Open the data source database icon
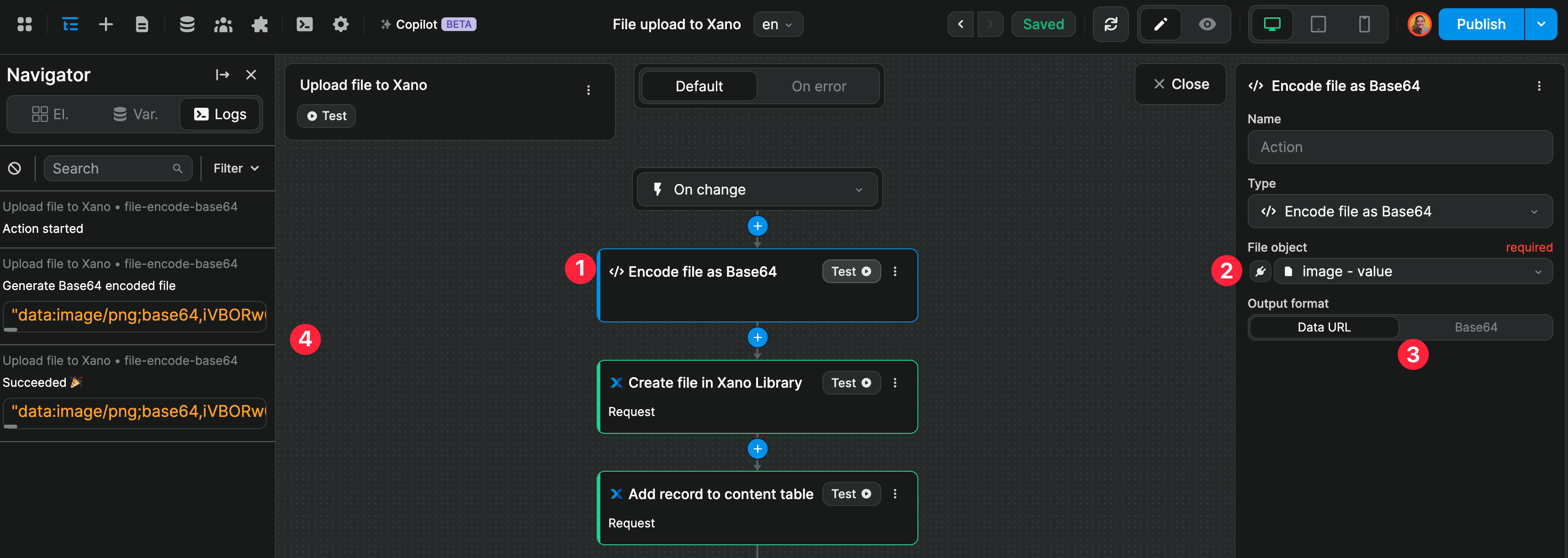This screenshot has width=1568, height=558. pyautogui.click(x=187, y=24)
